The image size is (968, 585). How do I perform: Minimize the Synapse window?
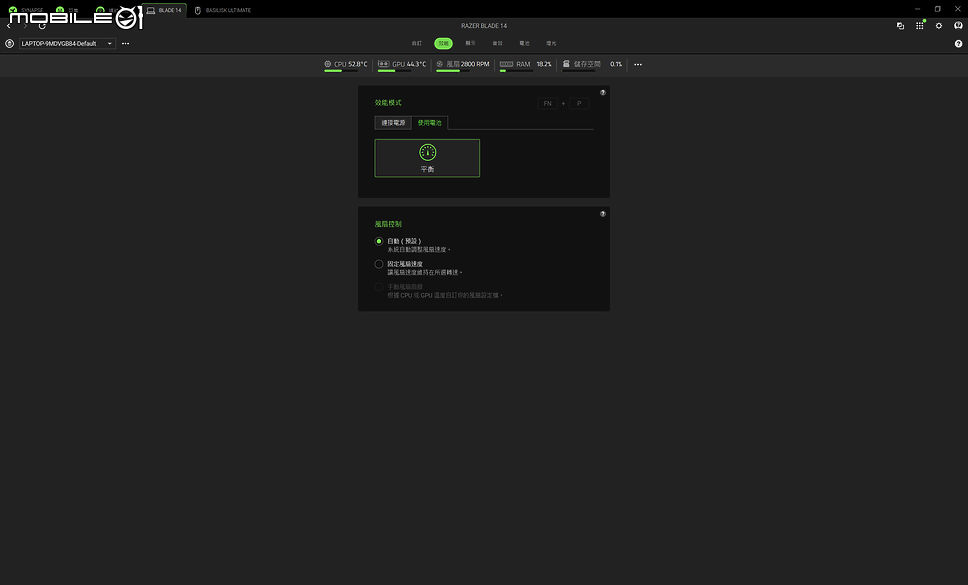[918, 9]
